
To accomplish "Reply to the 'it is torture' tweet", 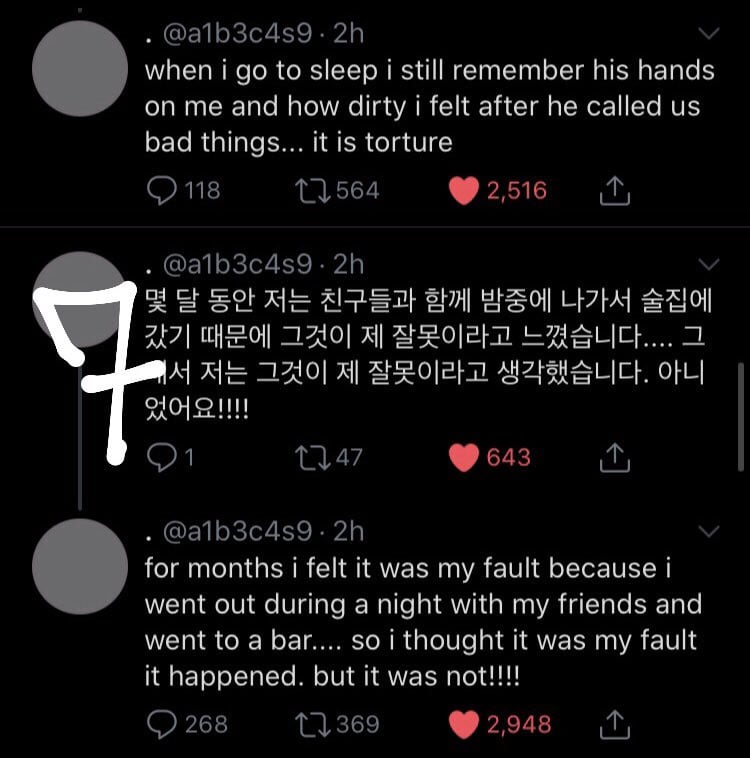I will tap(161, 190).
